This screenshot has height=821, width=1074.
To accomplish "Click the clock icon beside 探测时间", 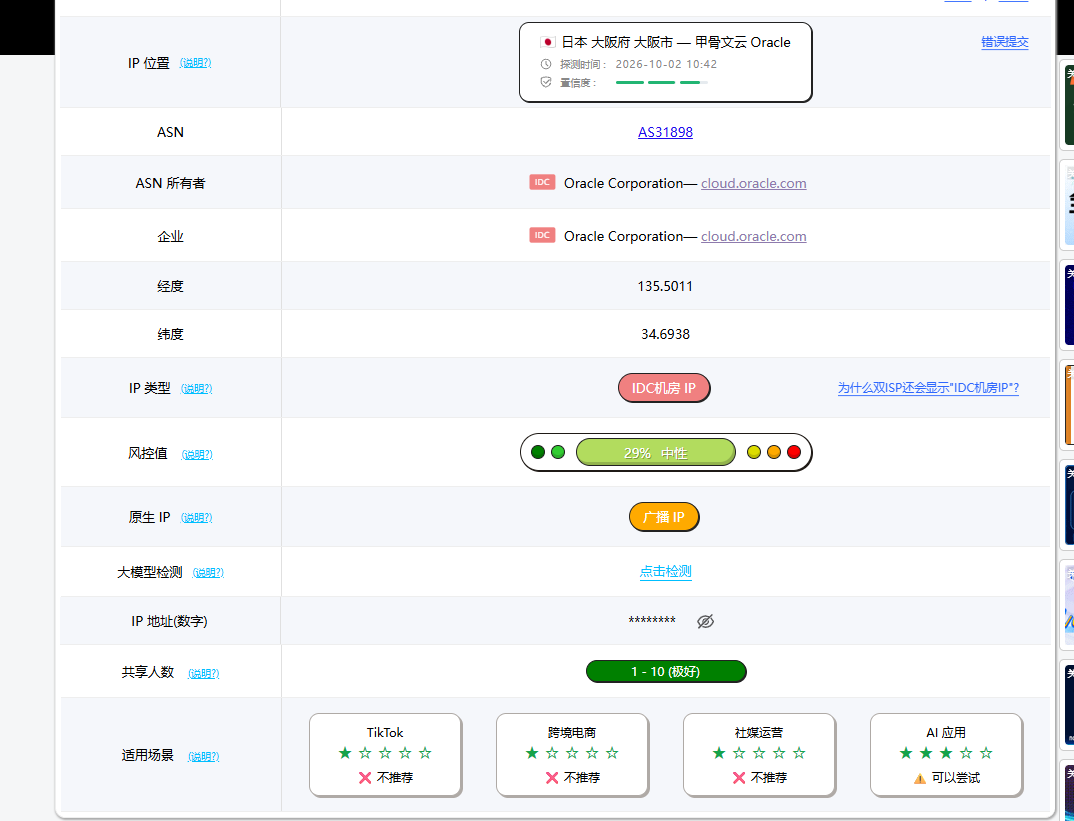I will [546, 64].
